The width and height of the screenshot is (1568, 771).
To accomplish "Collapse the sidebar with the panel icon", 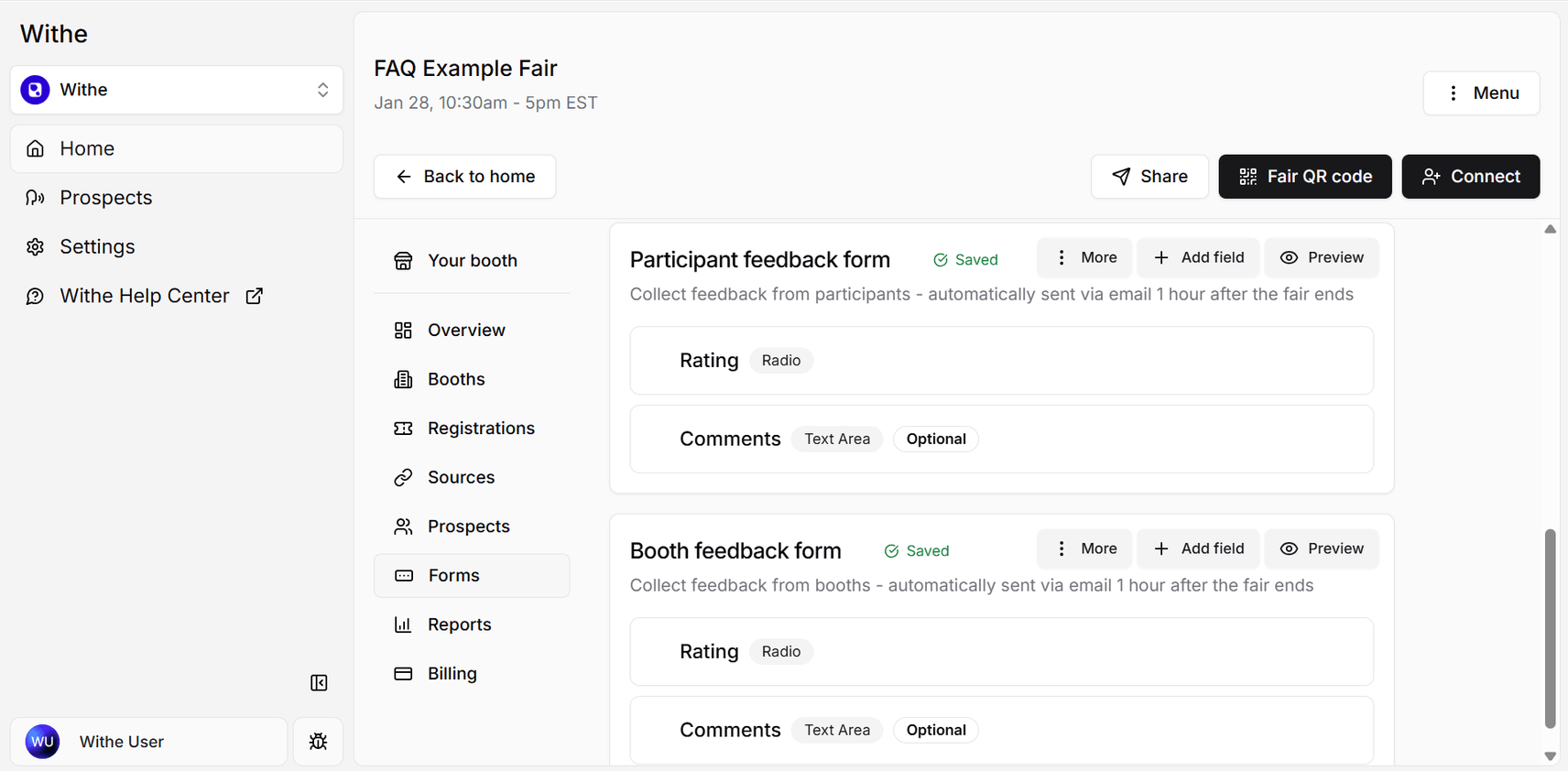I will pyautogui.click(x=319, y=683).
